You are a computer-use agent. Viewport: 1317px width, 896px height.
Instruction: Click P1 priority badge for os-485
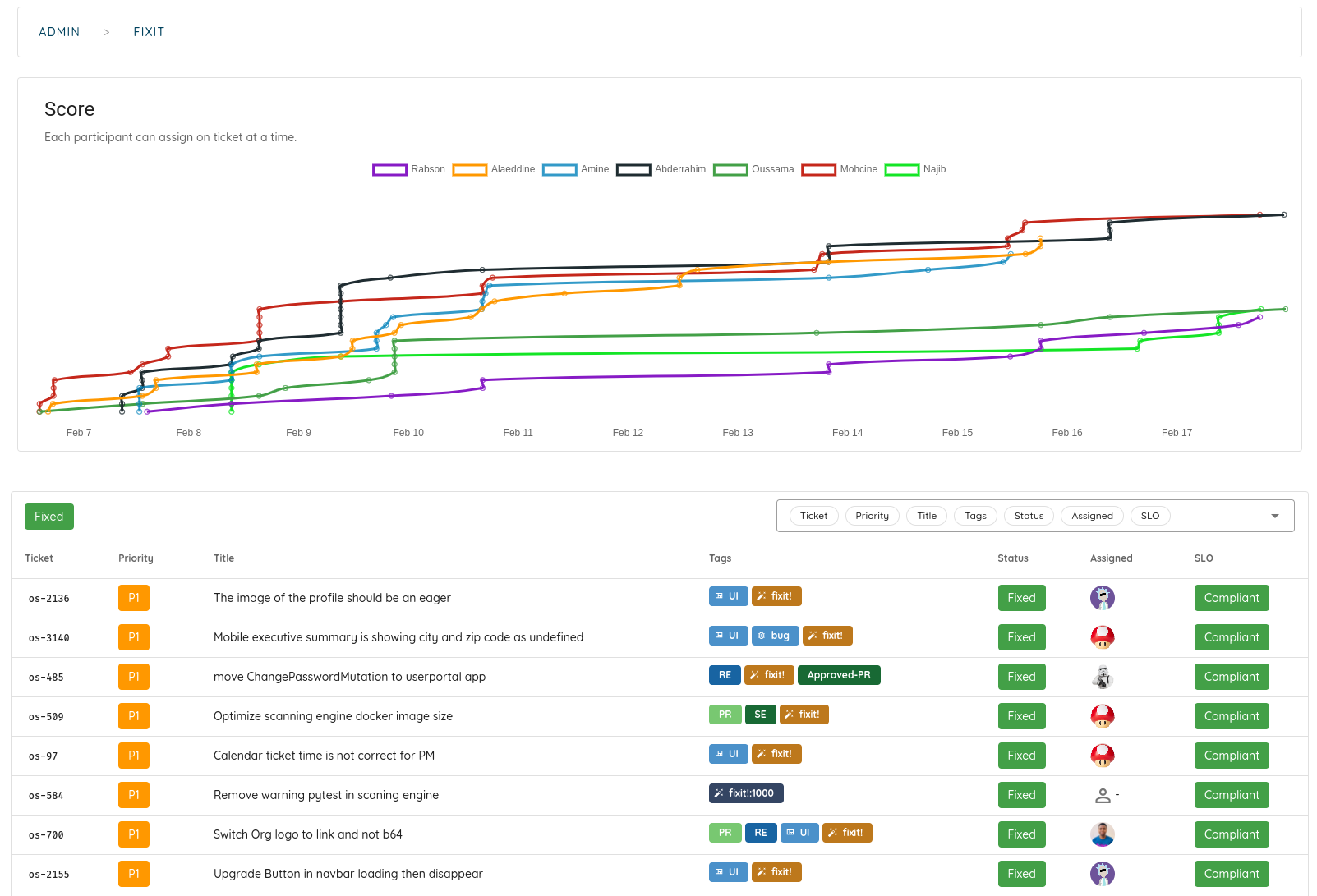134,677
